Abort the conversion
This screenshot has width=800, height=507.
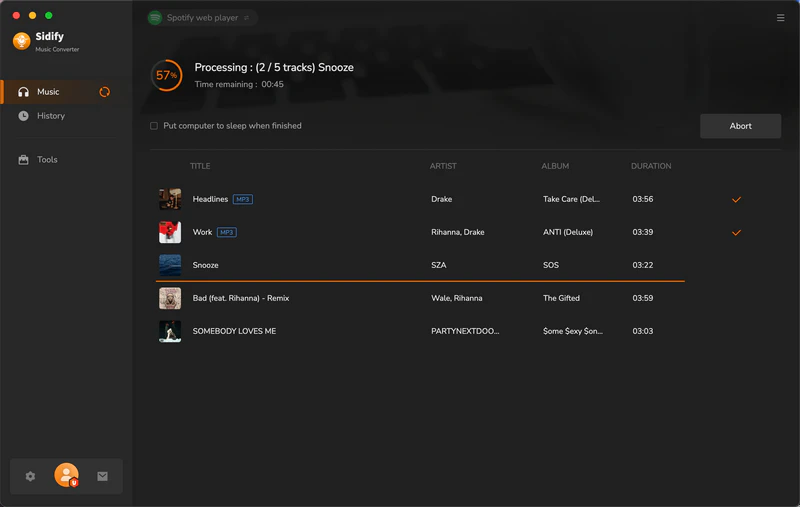740,126
